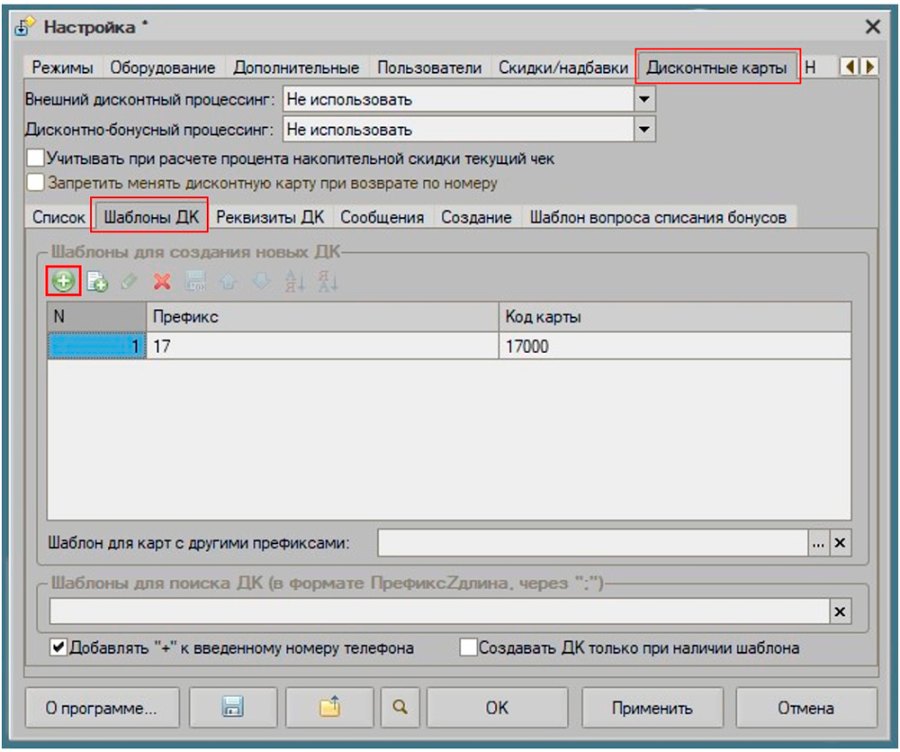Open the folder export icon button
900x752 pixels.
coord(329,707)
